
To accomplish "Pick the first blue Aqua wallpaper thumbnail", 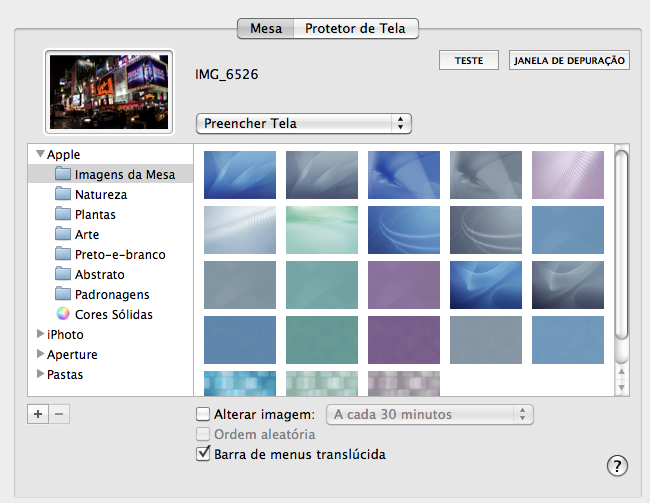I will (240, 175).
